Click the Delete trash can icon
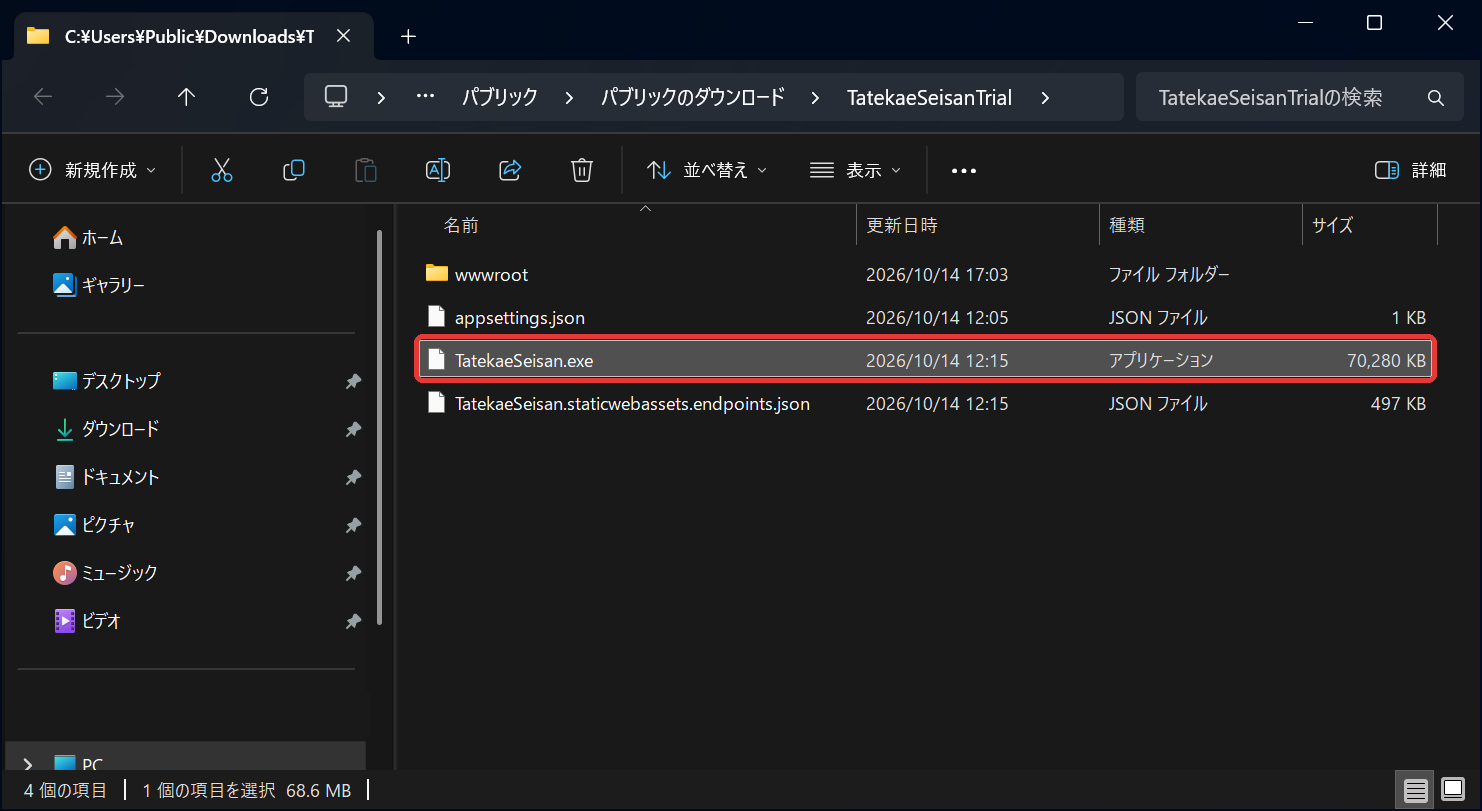1482x811 pixels. tap(582, 170)
